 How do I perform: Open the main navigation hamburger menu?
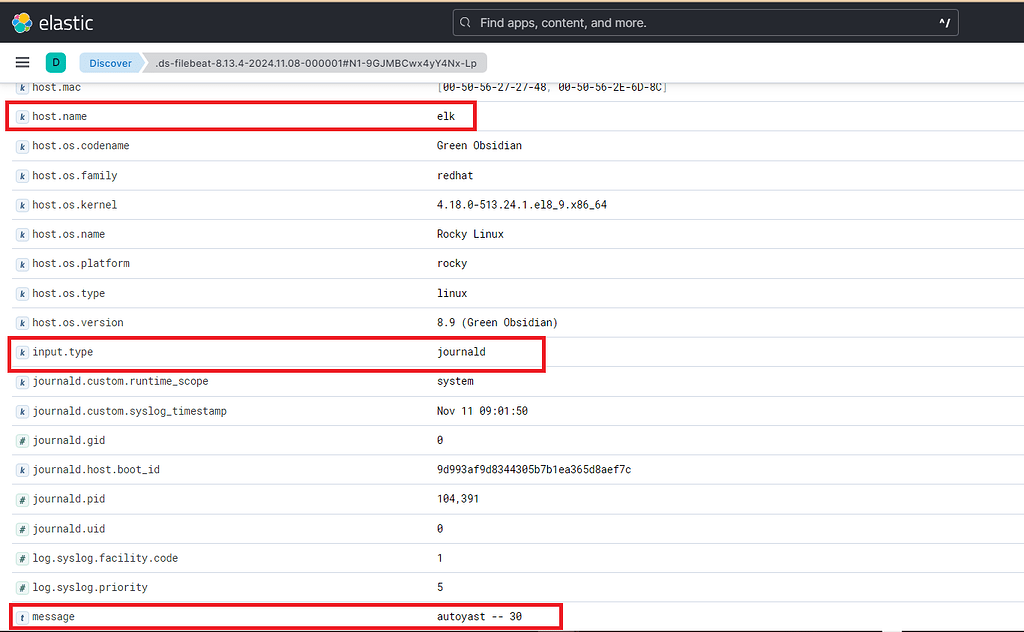[22, 62]
